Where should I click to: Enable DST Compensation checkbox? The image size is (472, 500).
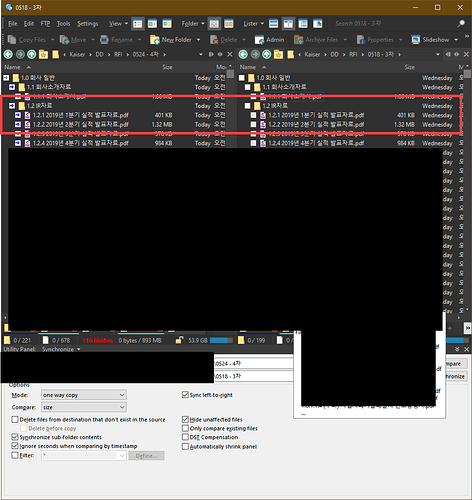point(185,437)
